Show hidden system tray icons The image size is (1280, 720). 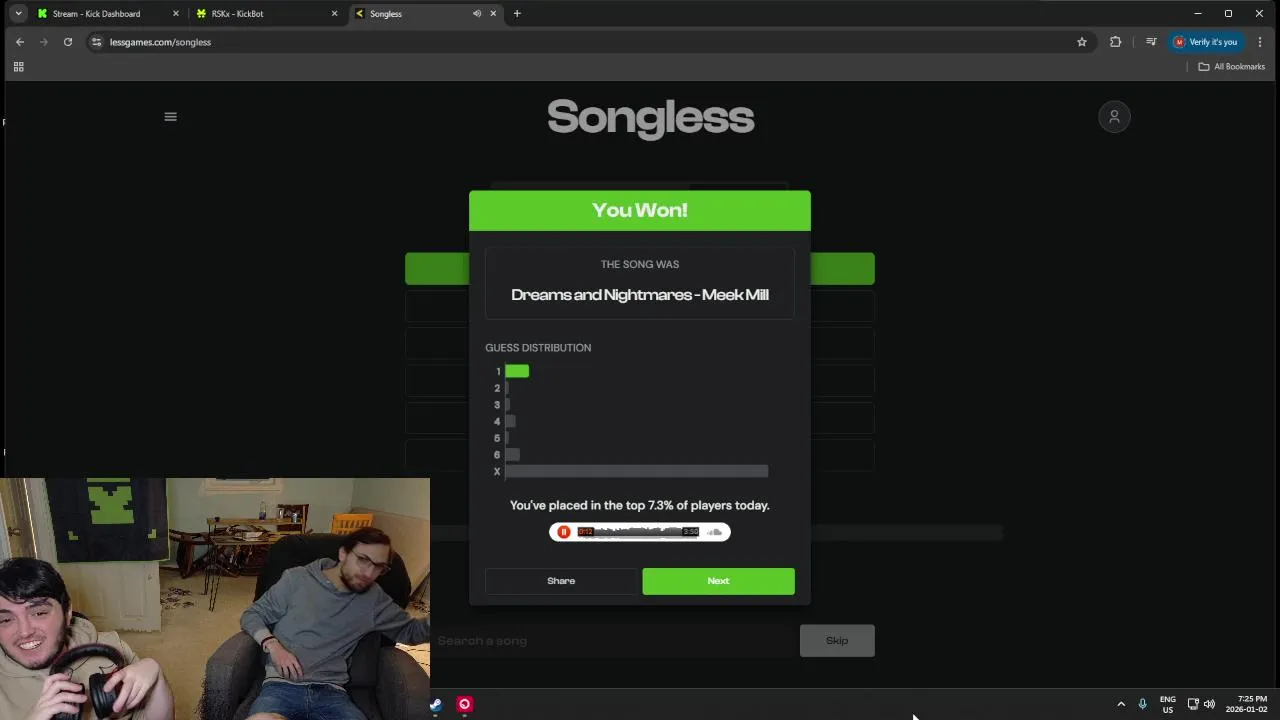point(1121,704)
